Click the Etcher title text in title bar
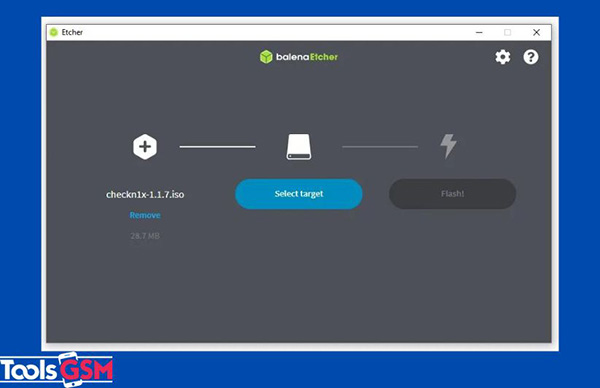The width and height of the screenshot is (600, 388). (x=72, y=32)
